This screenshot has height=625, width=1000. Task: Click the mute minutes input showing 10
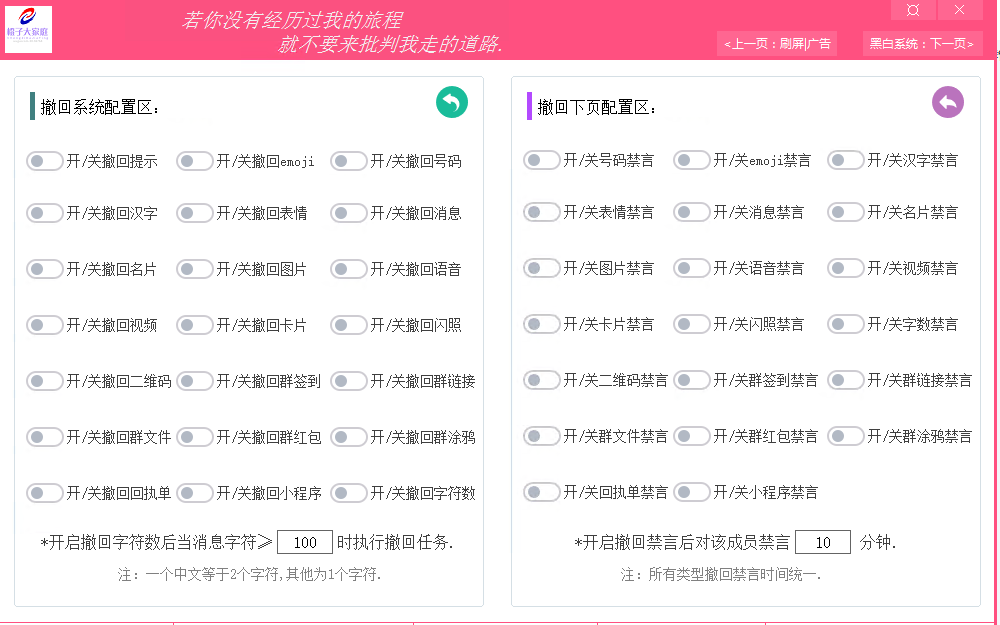click(x=822, y=541)
